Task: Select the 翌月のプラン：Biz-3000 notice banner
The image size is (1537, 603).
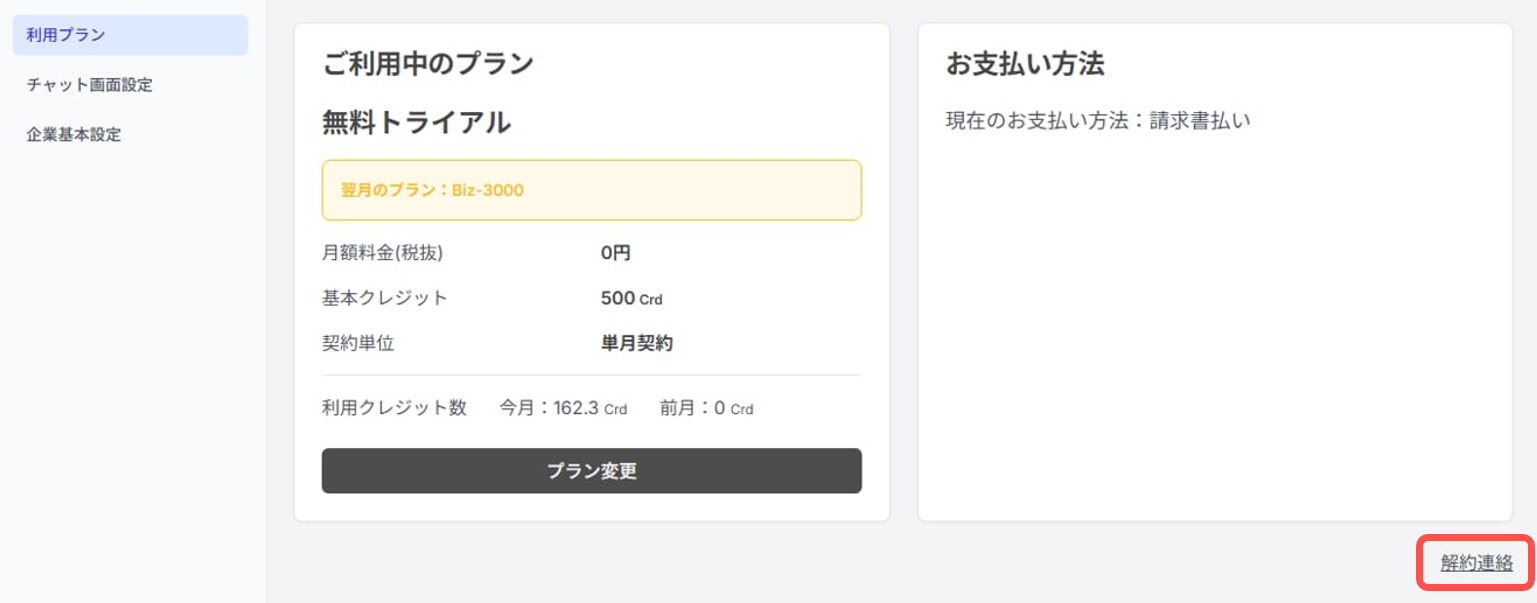Action: tap(590, 190)
